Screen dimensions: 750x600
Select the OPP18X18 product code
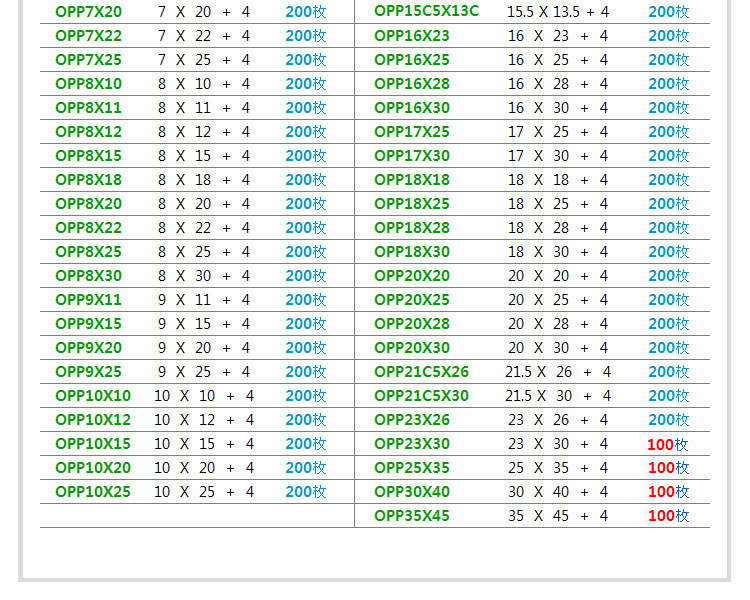pos(412,180)
